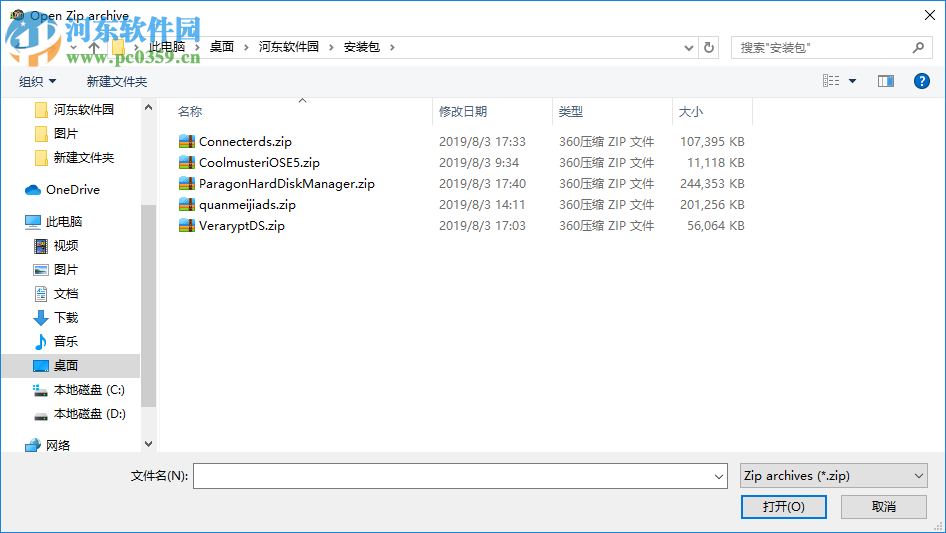Click the refresh icon beside address bar

[x=709, y=47]
